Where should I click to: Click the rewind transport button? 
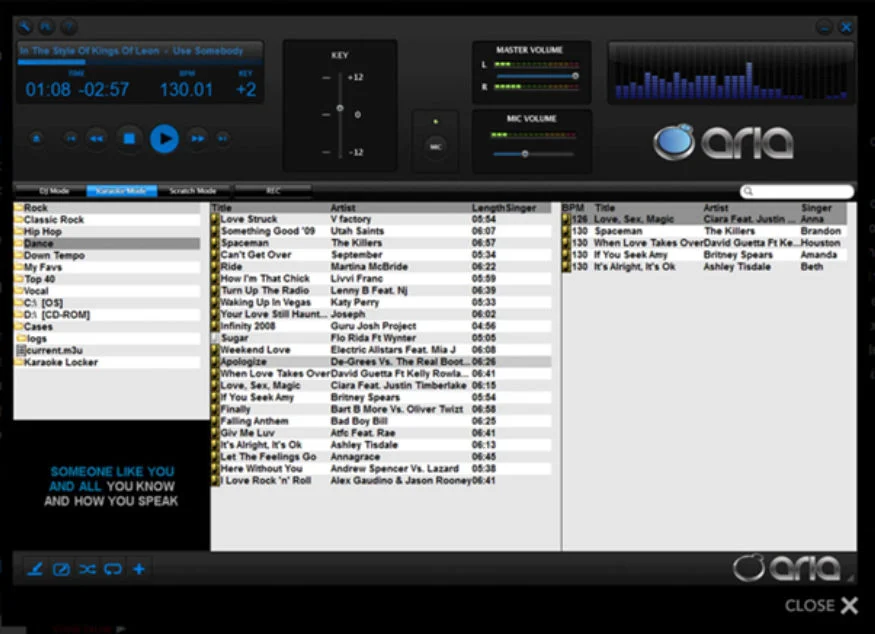coord(97,138)
